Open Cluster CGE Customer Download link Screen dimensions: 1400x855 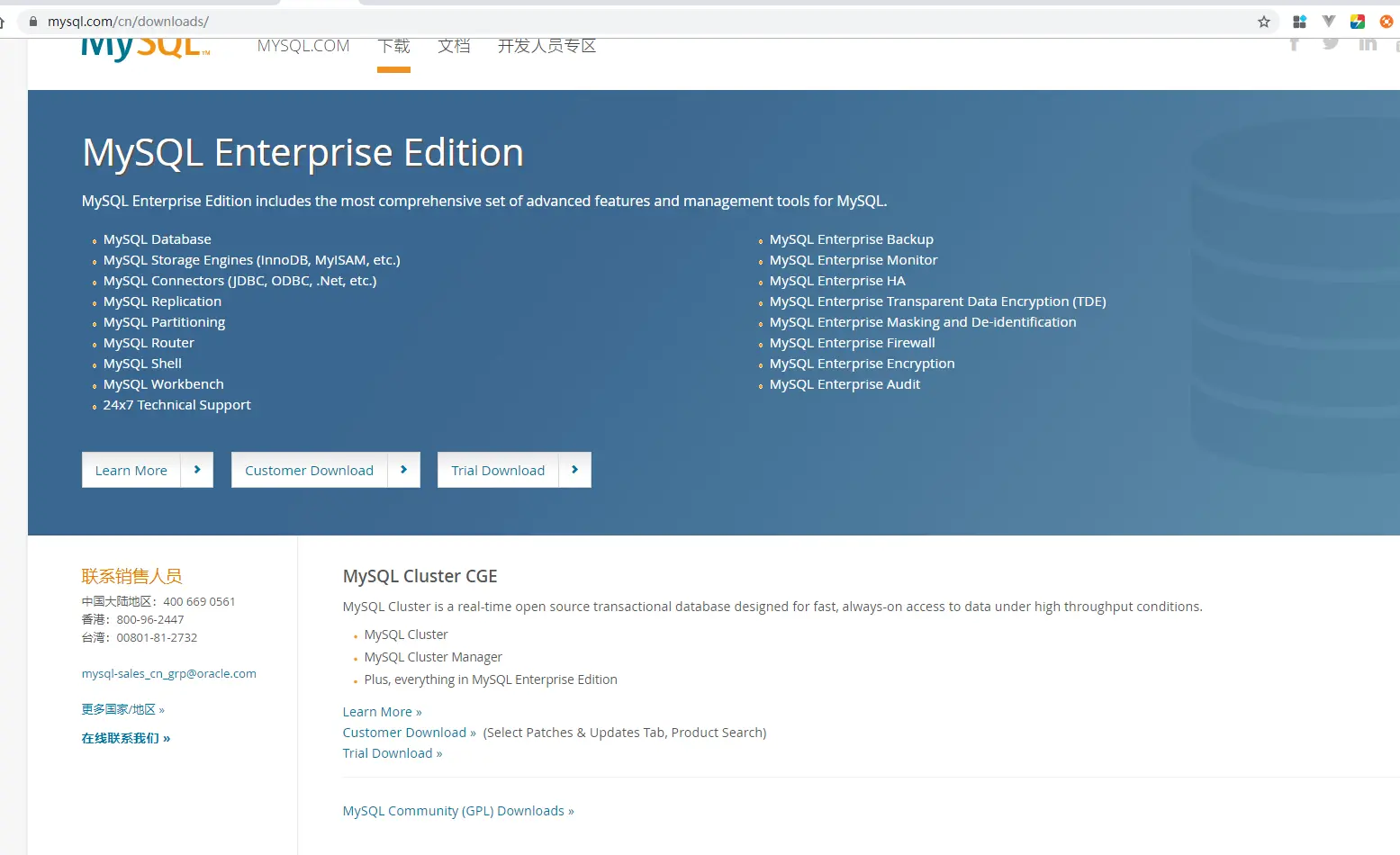click(x=409, y=733)
